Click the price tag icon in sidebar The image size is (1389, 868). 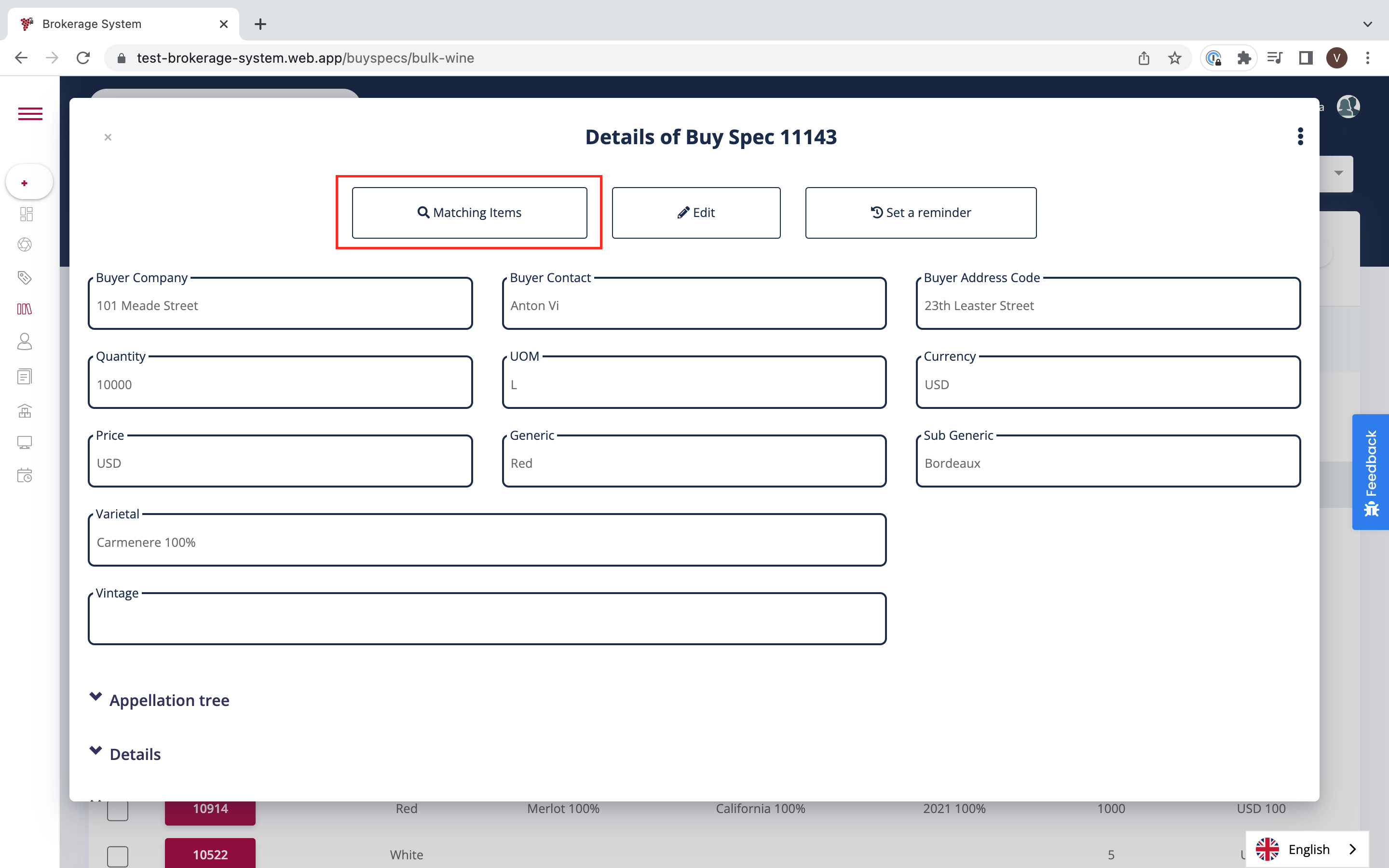tap(24, 277)
